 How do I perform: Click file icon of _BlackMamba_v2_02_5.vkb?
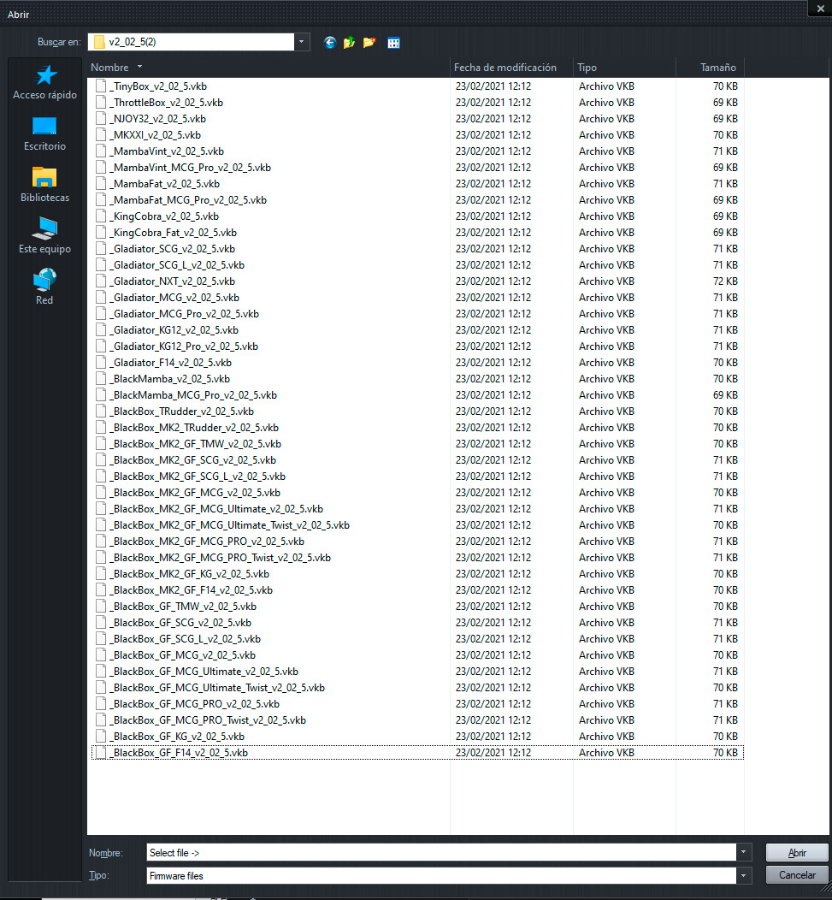coord(101,379)
